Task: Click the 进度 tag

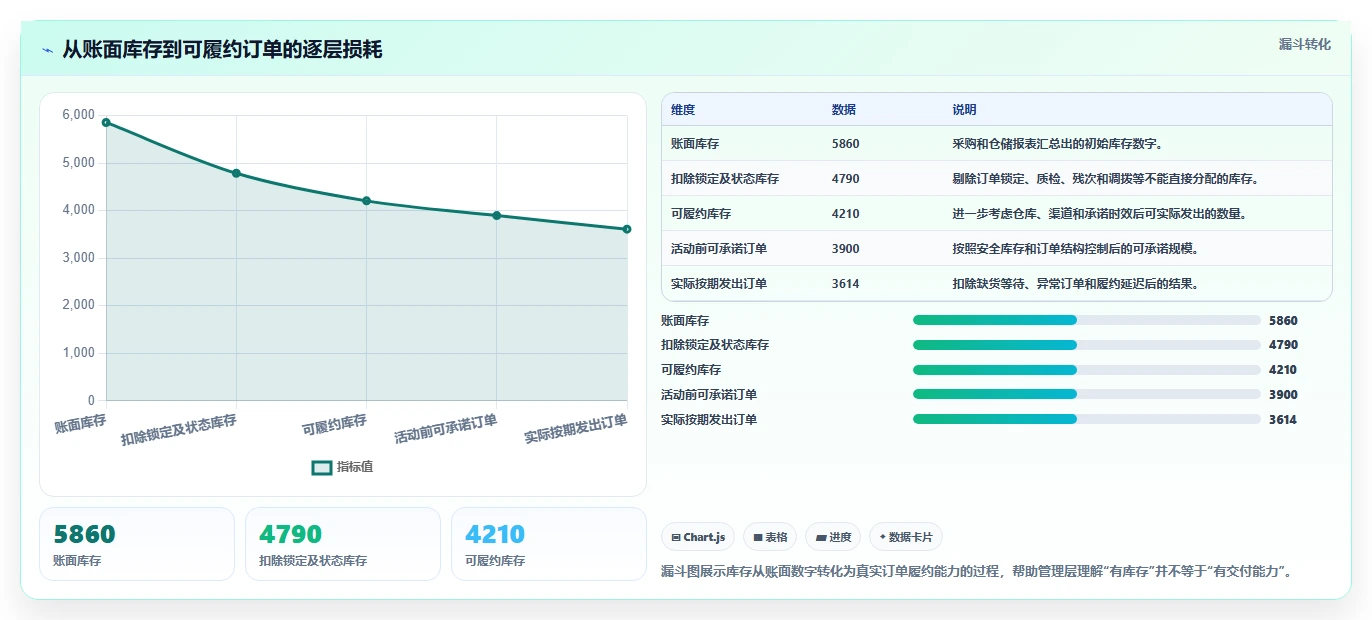Action: pos(833,537)
